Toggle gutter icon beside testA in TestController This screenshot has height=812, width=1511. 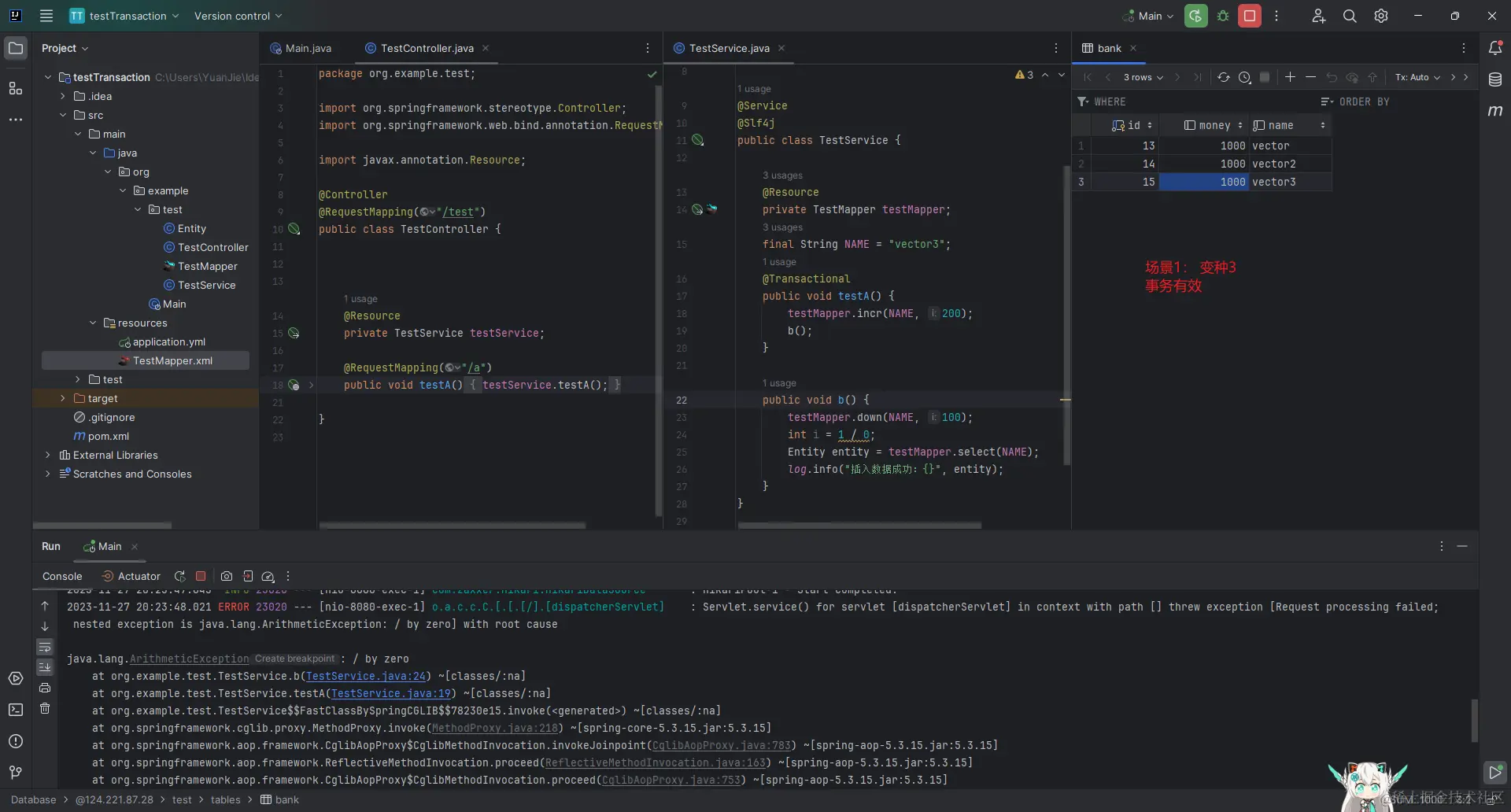pyautogui.click(x=294, y=386)
